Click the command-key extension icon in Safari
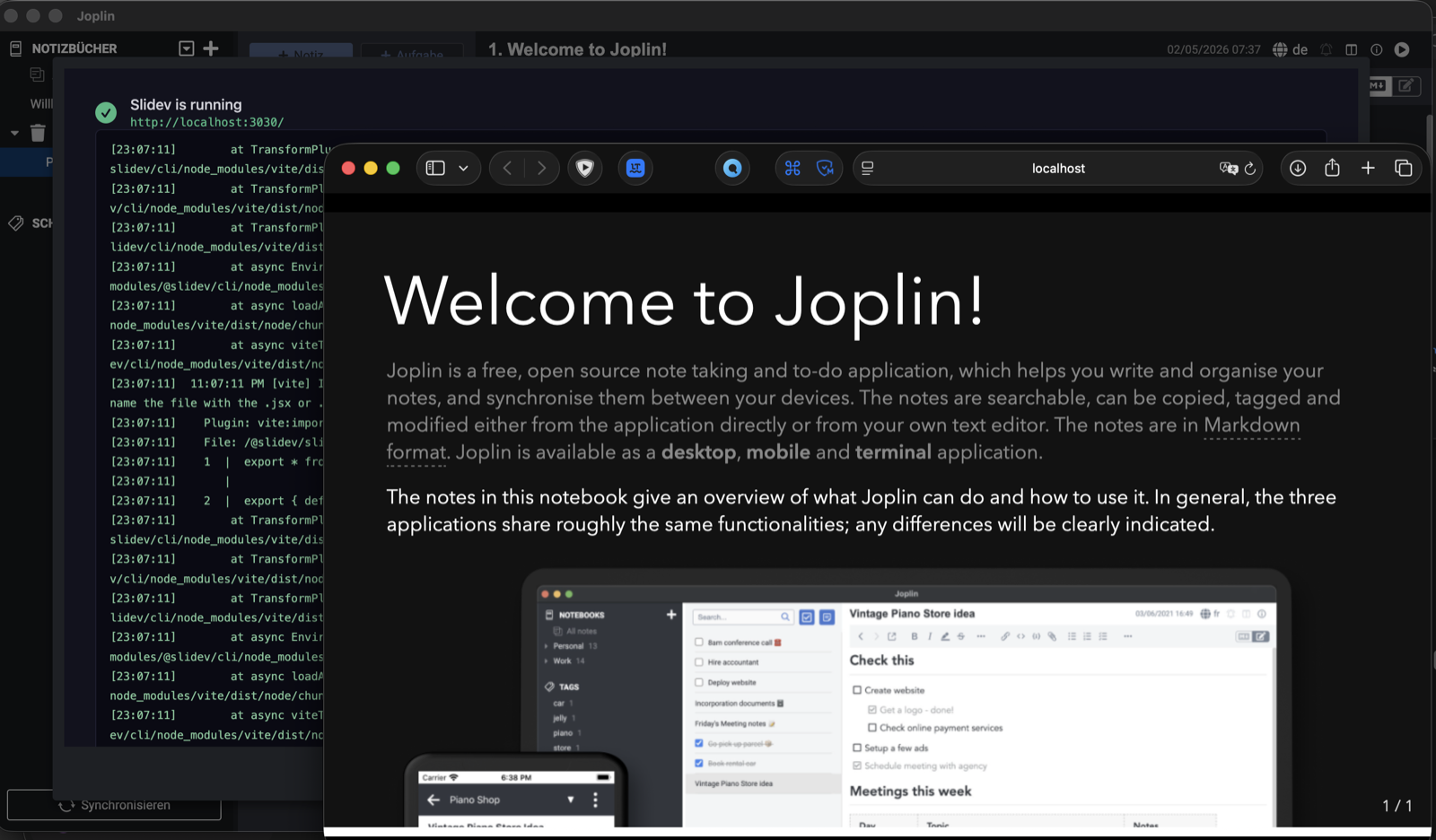The width and height of the screenshot is (1436, 840). (792, 168)
